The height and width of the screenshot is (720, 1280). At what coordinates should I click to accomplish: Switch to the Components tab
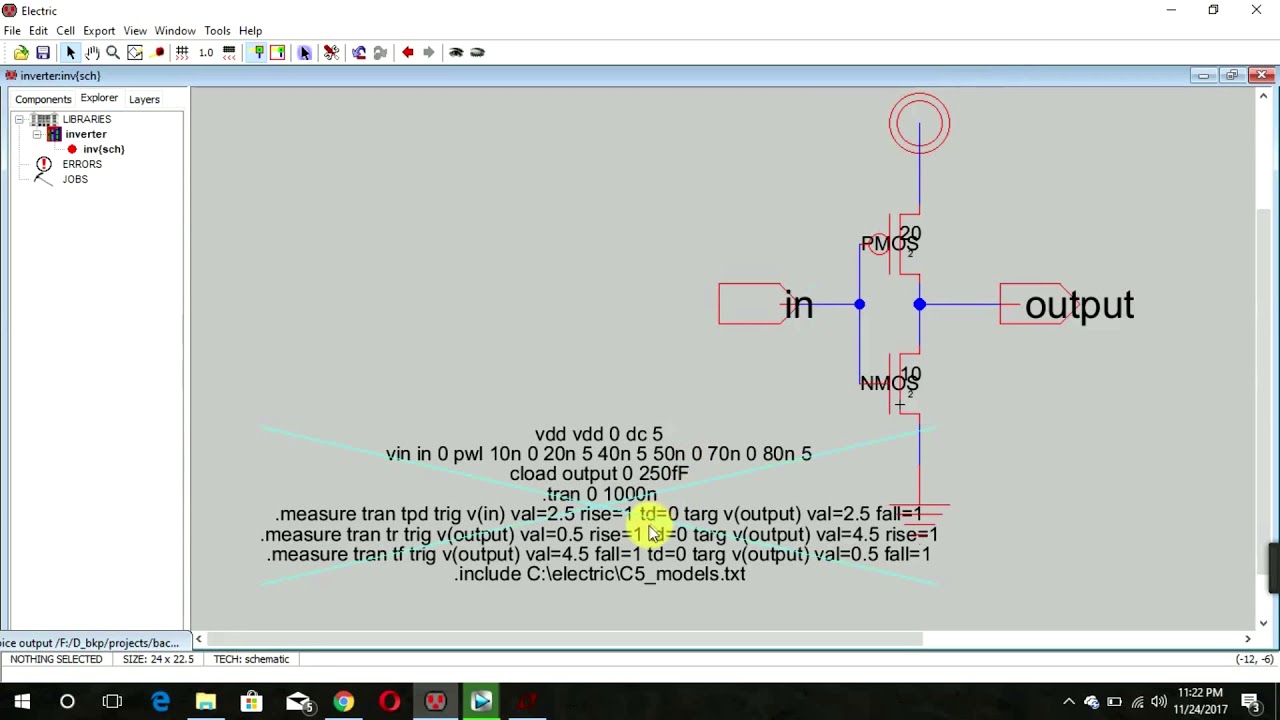[x=43, y=99]
